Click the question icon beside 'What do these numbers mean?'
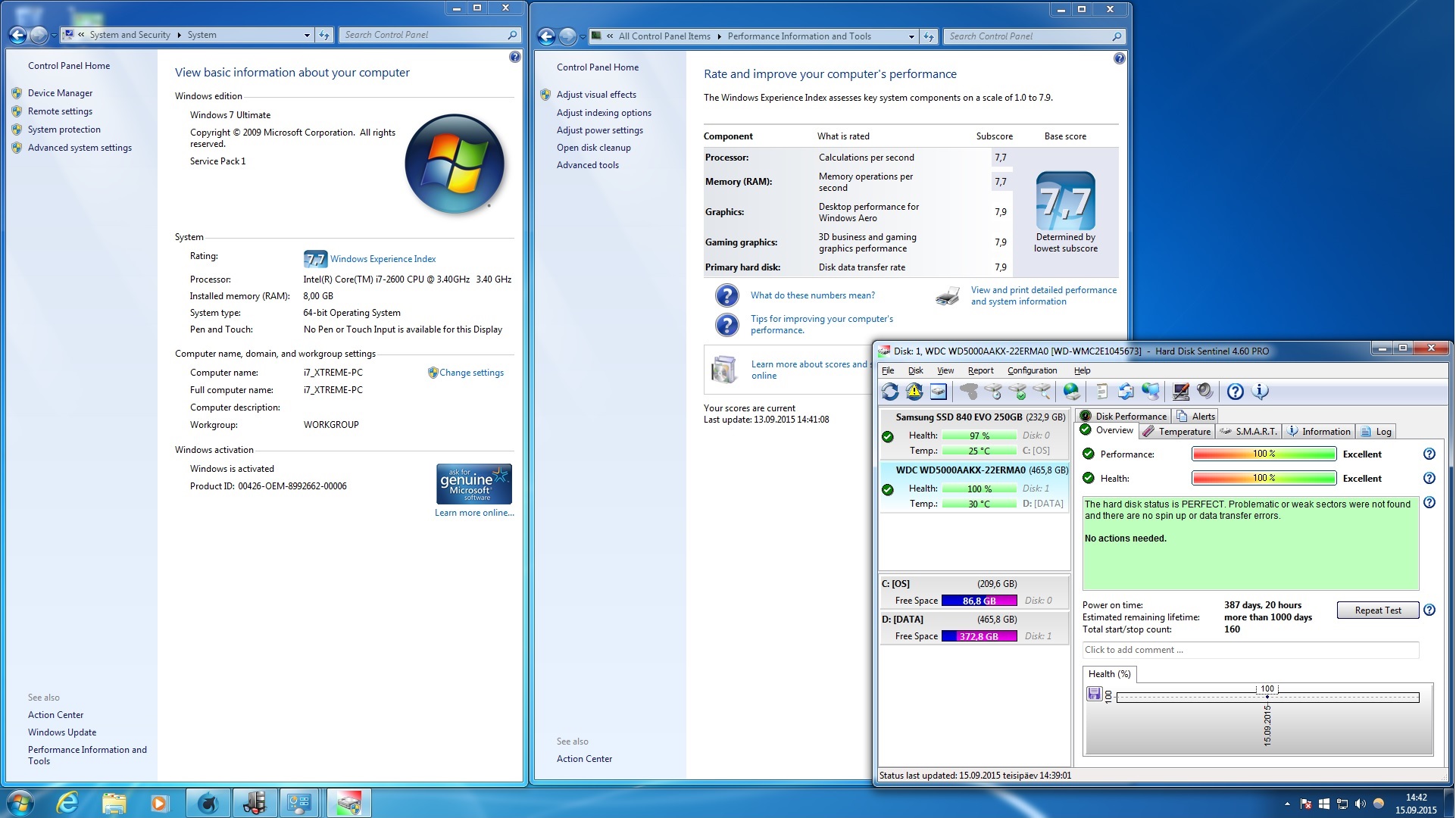 726,295
